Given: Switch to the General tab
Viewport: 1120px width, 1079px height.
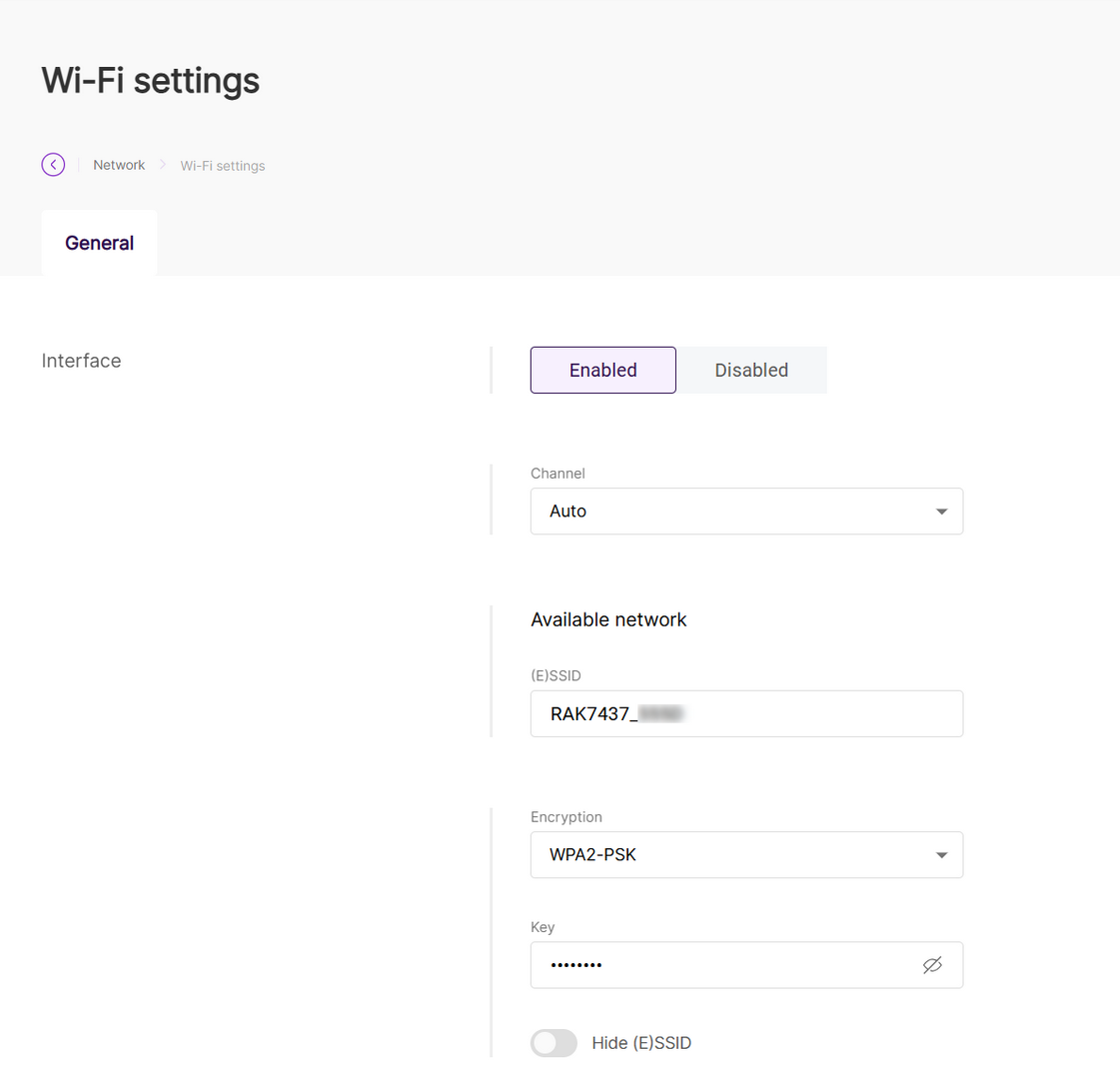Looking at the screenshot, I should [x=99, y=242].
